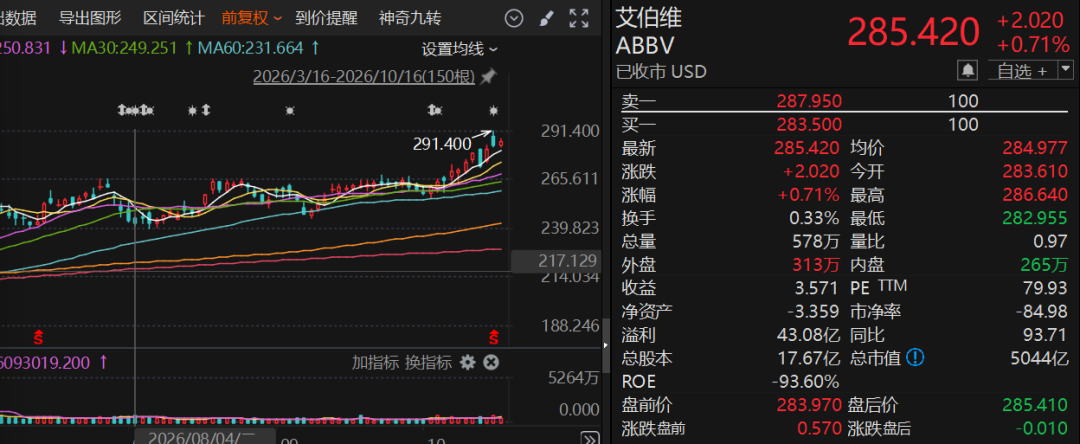Image resolution: width=1080 pixels, height=444 pixels.
Task: Click the 6093019.200 volume indicator value
Action: click(x=45, y=362)
